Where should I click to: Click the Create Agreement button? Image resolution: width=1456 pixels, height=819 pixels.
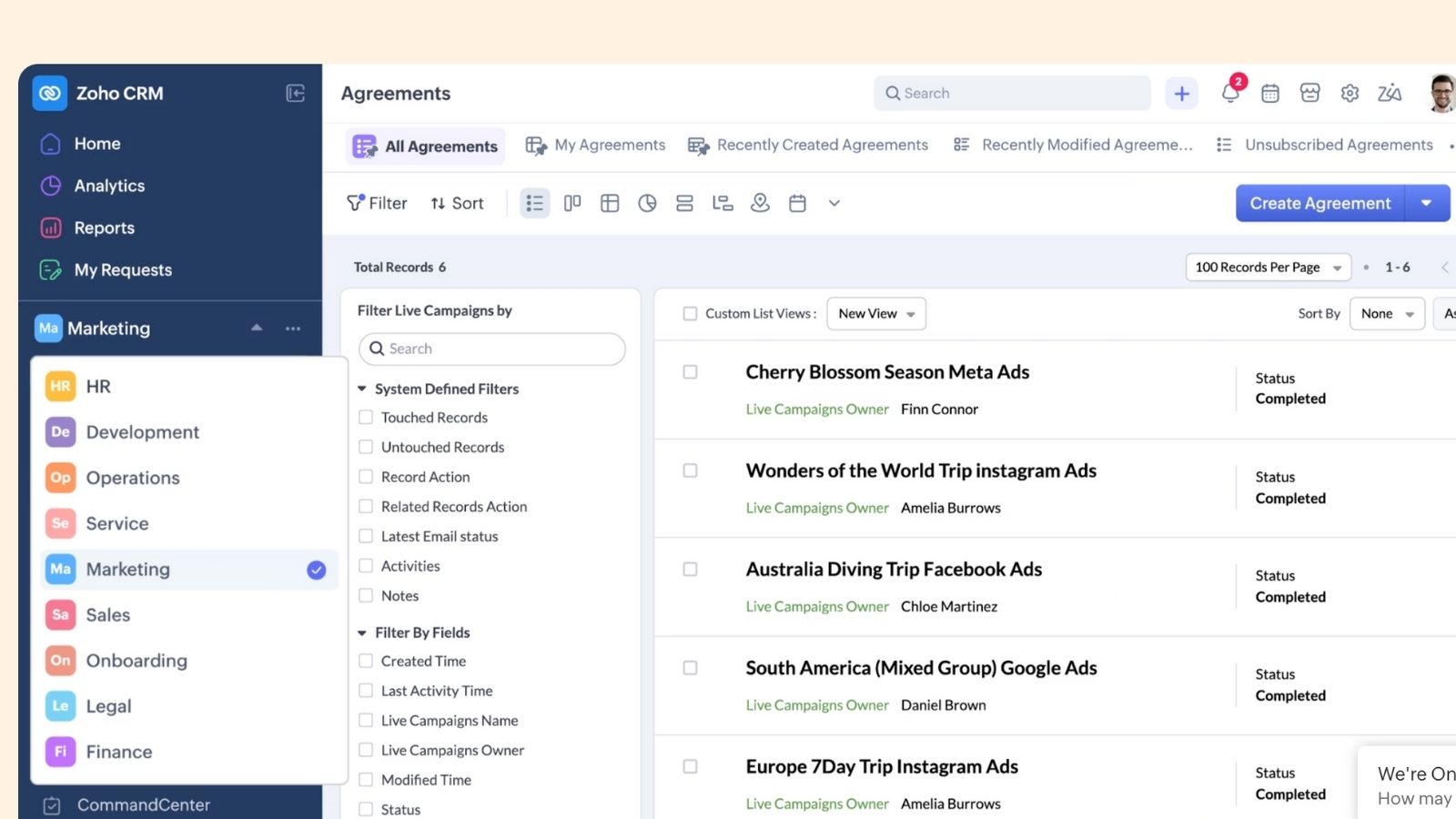point(1319,203)
